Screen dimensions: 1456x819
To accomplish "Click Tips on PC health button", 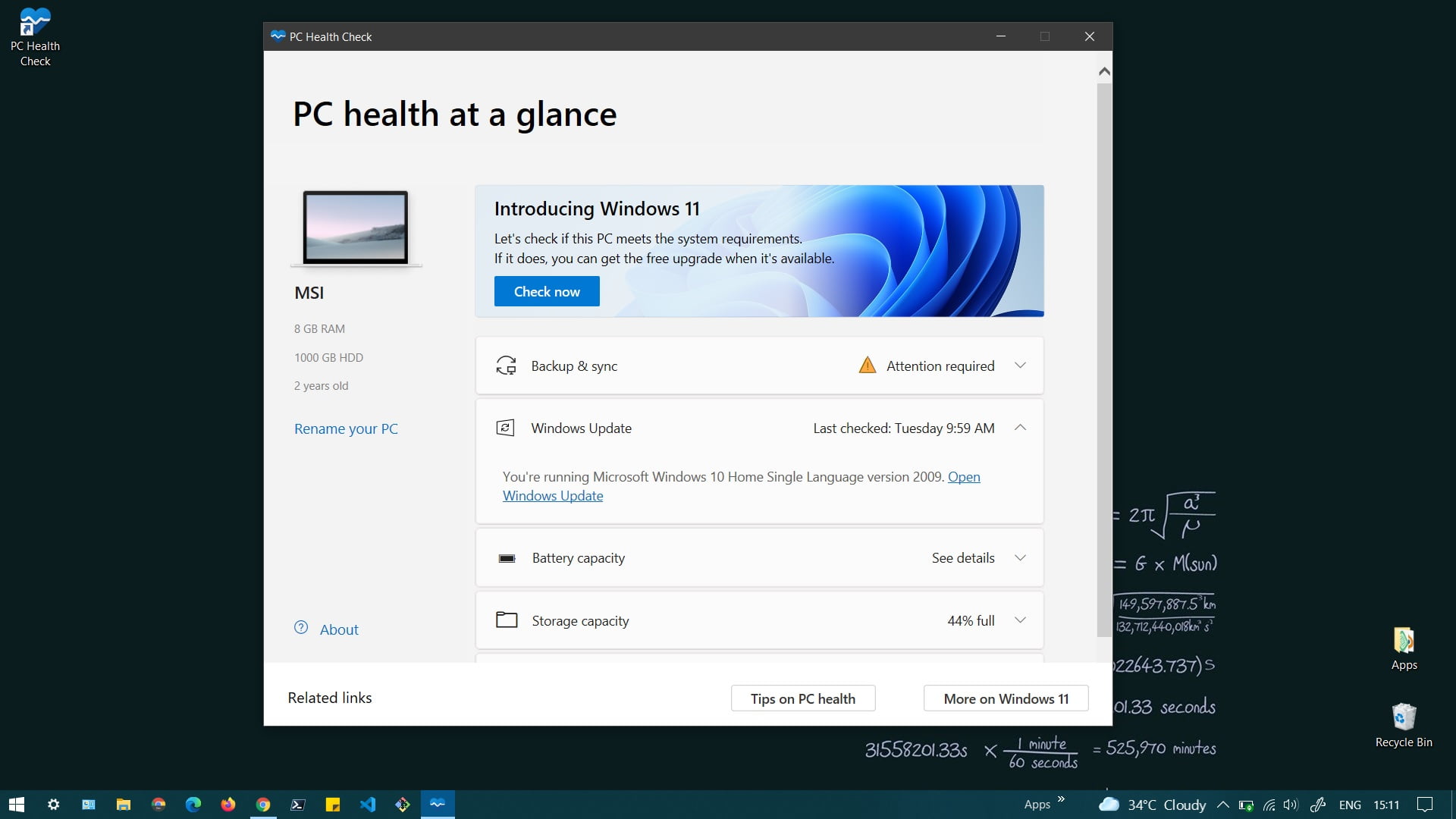I will click(802, 698).
